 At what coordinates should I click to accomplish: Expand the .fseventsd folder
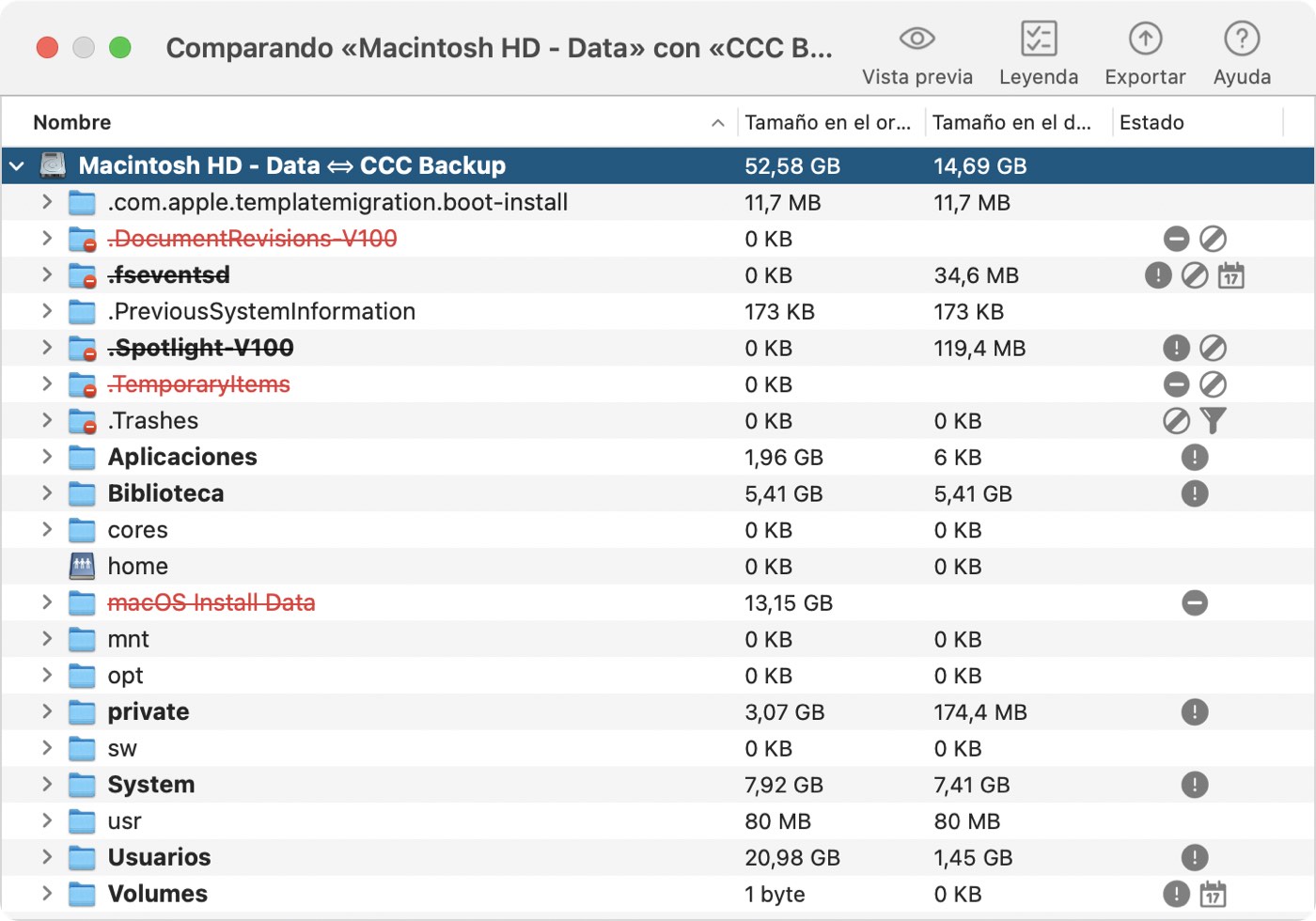tap(47, 274)
